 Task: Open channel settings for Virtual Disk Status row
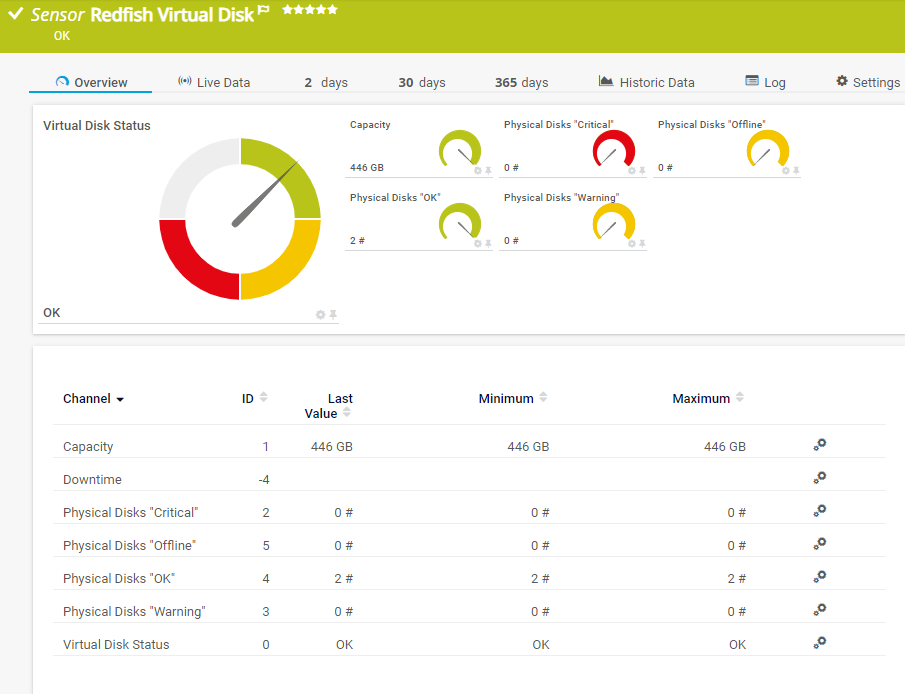point(819,644)
